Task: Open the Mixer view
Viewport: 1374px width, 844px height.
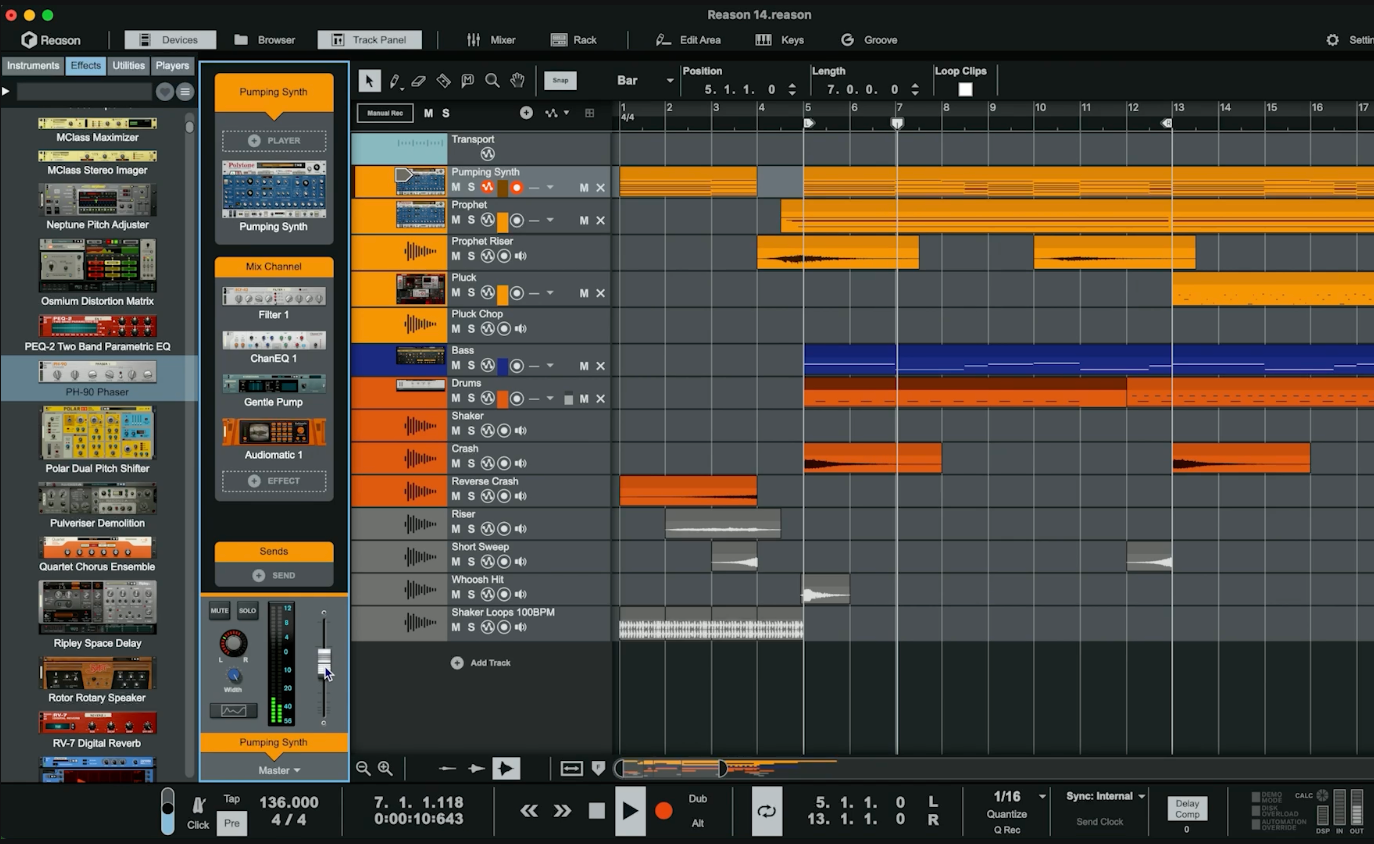Action: (x=491, y=40)
